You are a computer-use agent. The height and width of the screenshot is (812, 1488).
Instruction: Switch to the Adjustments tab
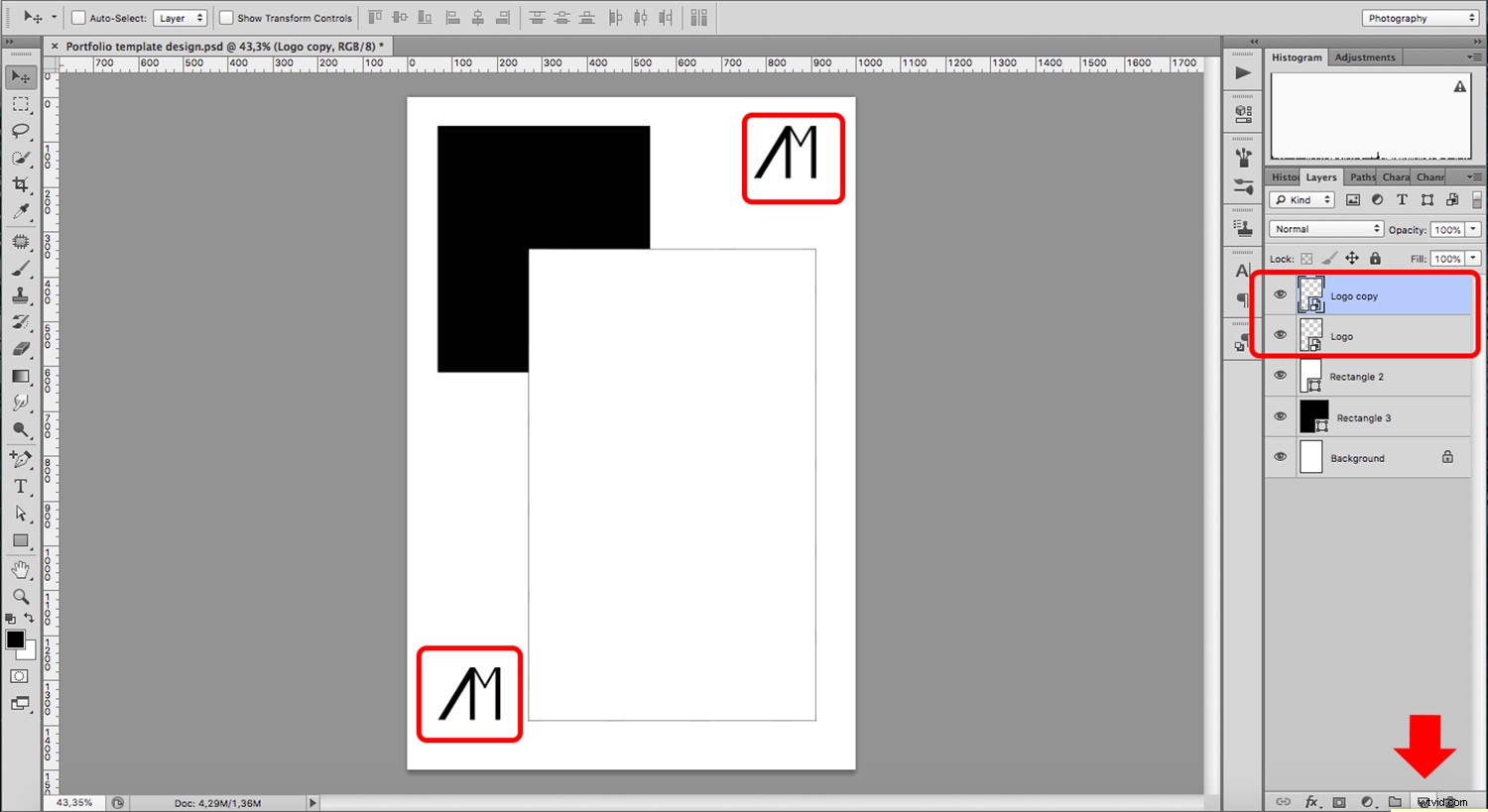coord(1365,57)
